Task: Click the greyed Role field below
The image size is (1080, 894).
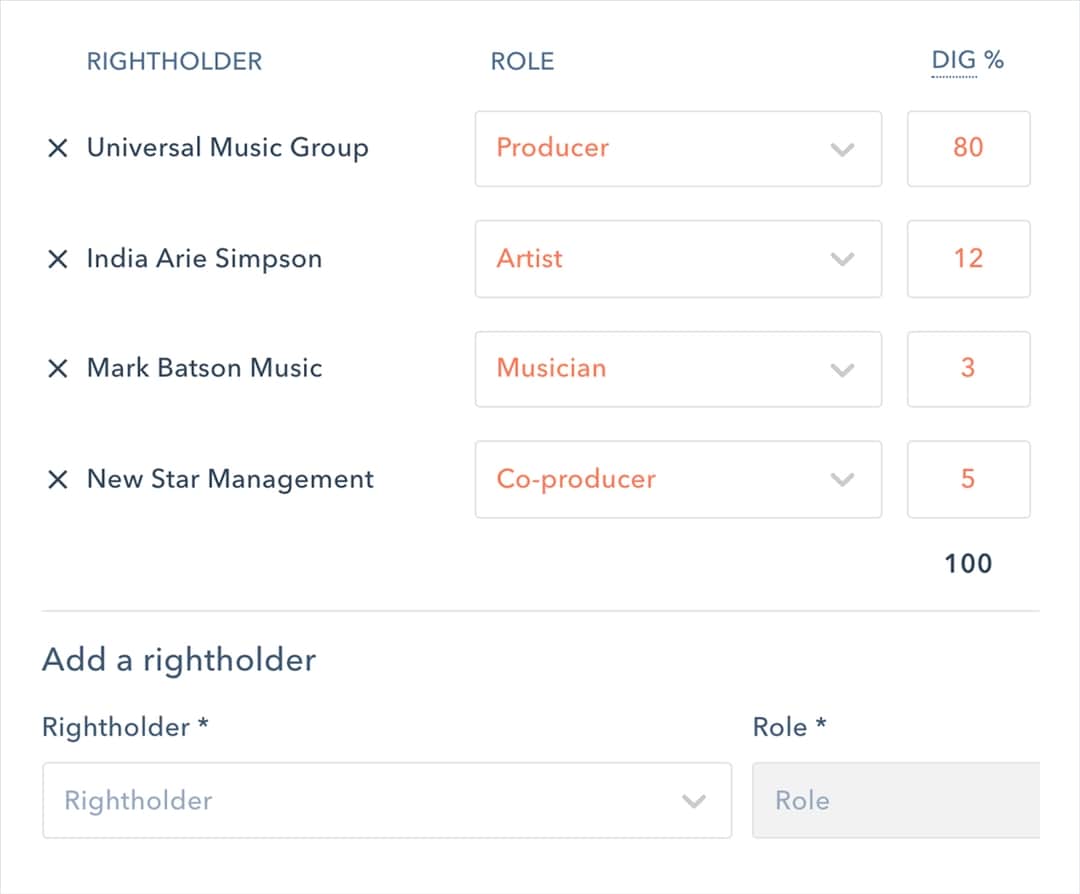Action: tap(895, 801)
